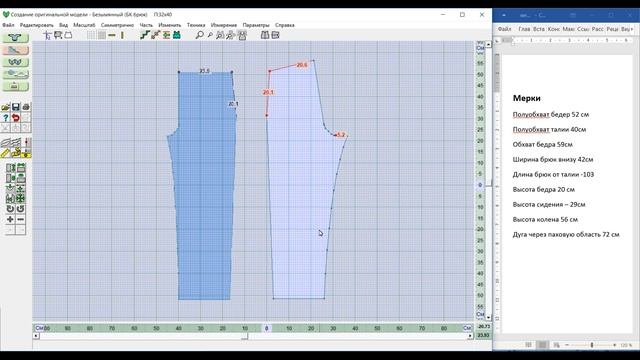The height and width of the screenshot is (360, 640).
Task: Open the Файл tab in Word window
Action: coord(504,29)
